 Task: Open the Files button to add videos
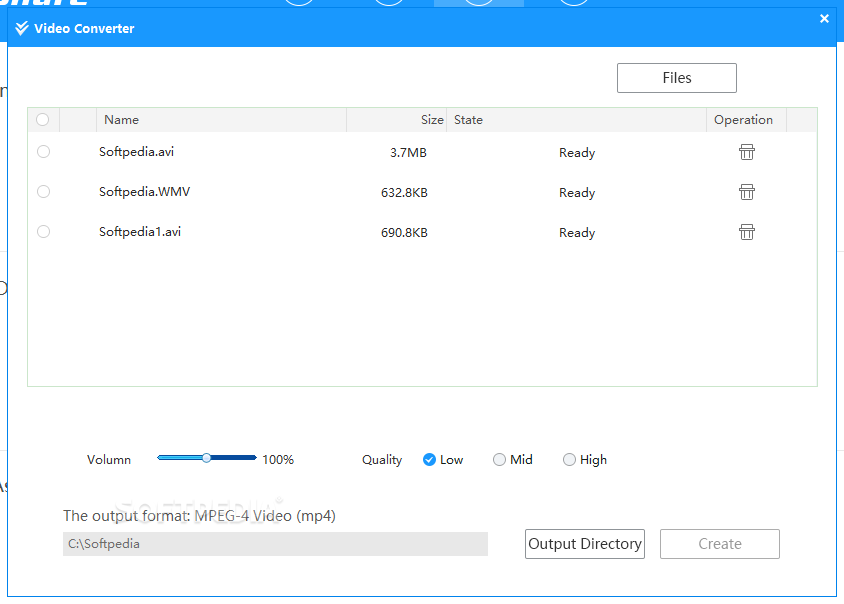pos(677,78)
